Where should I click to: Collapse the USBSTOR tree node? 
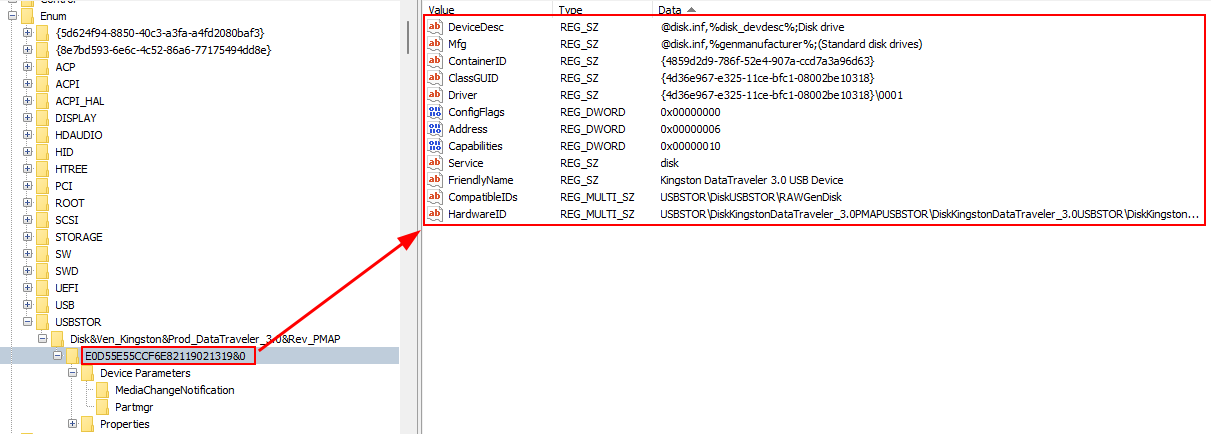[x=26, y=322]
